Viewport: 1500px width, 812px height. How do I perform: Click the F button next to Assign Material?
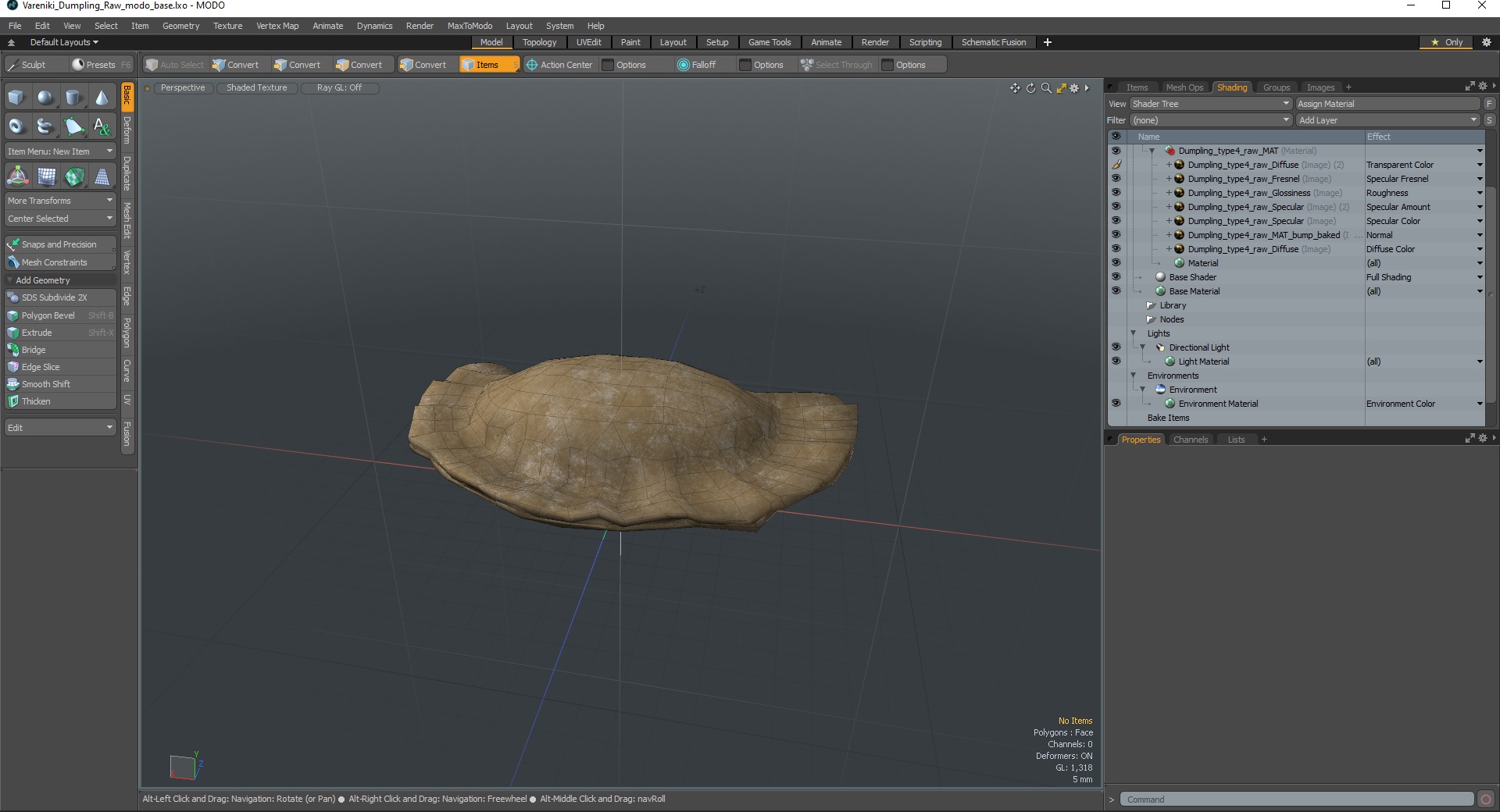[x=1489, y=104]
